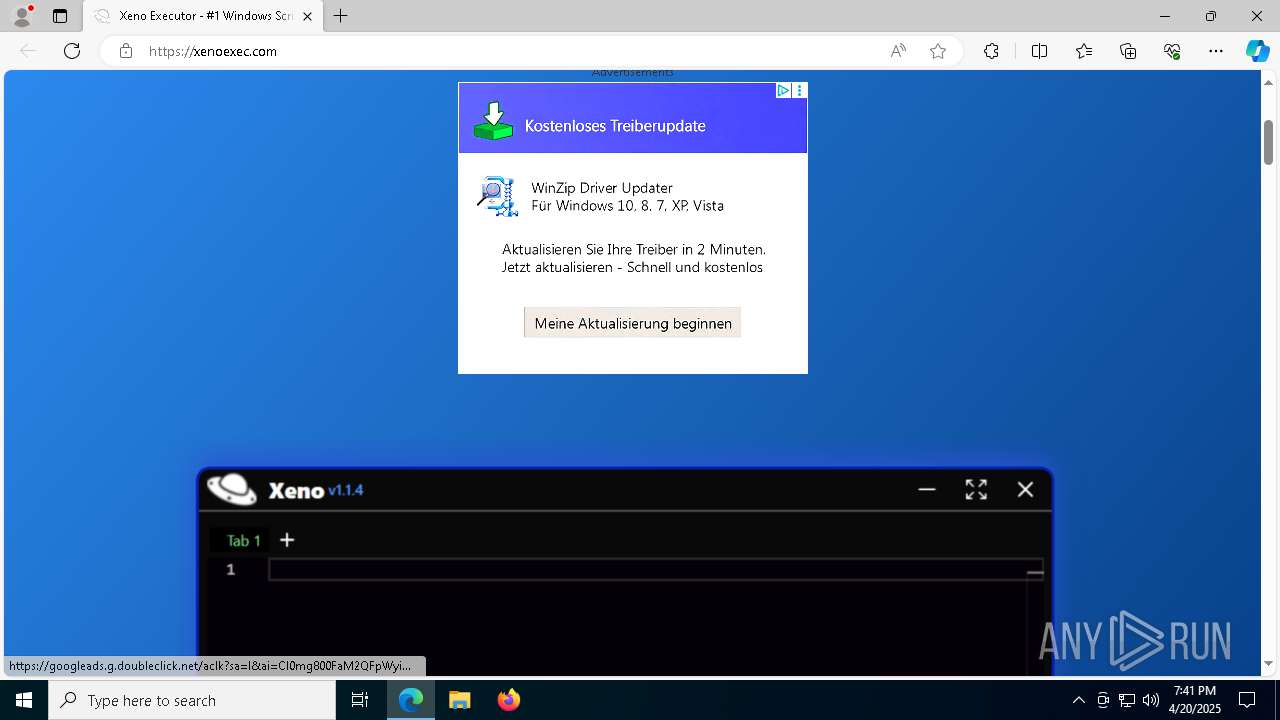Open the Favorites list

(1084, 51)
